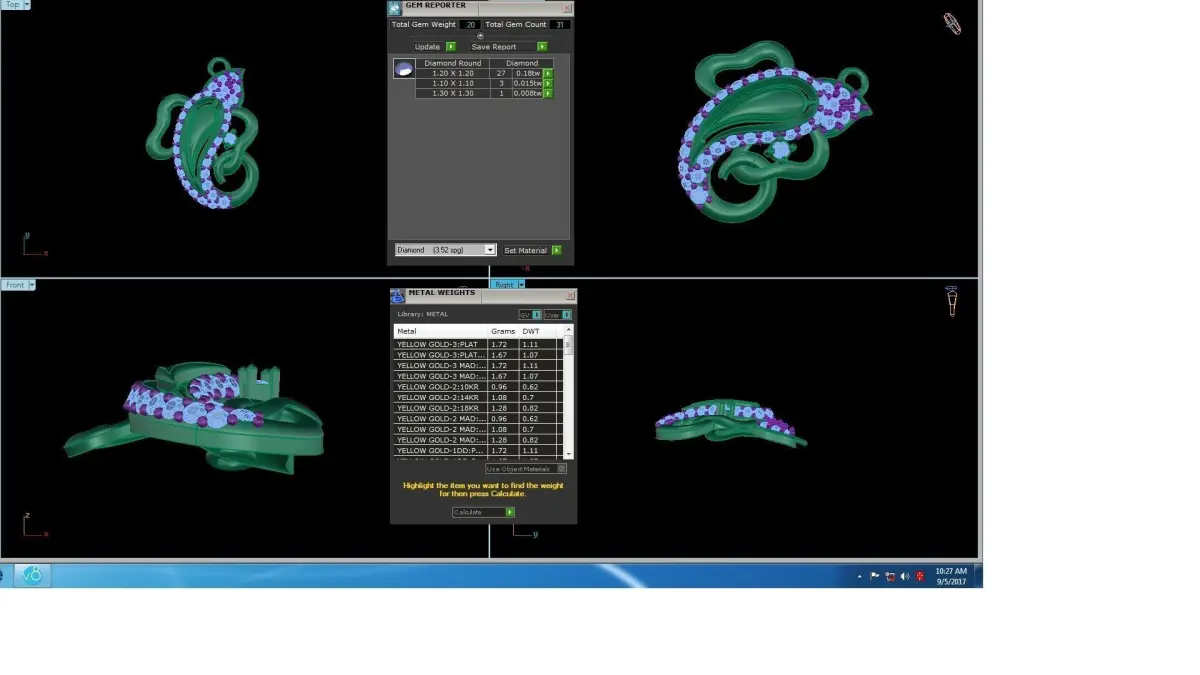Open the Right viewport dropdown arrow
The width and height of the screenshot is (1200, 675).
pyautogui.click(x=521, y=285)
